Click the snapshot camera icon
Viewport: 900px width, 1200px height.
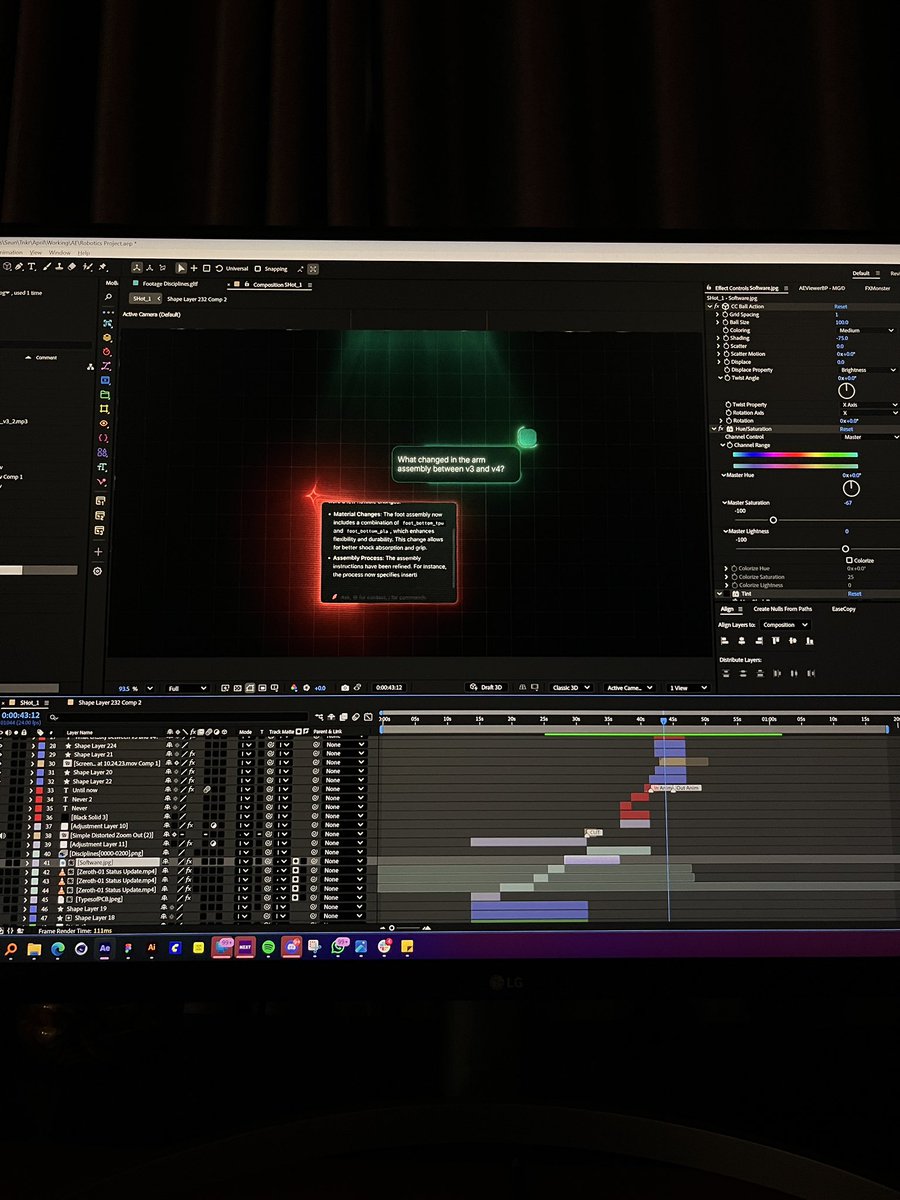point(345,688)
